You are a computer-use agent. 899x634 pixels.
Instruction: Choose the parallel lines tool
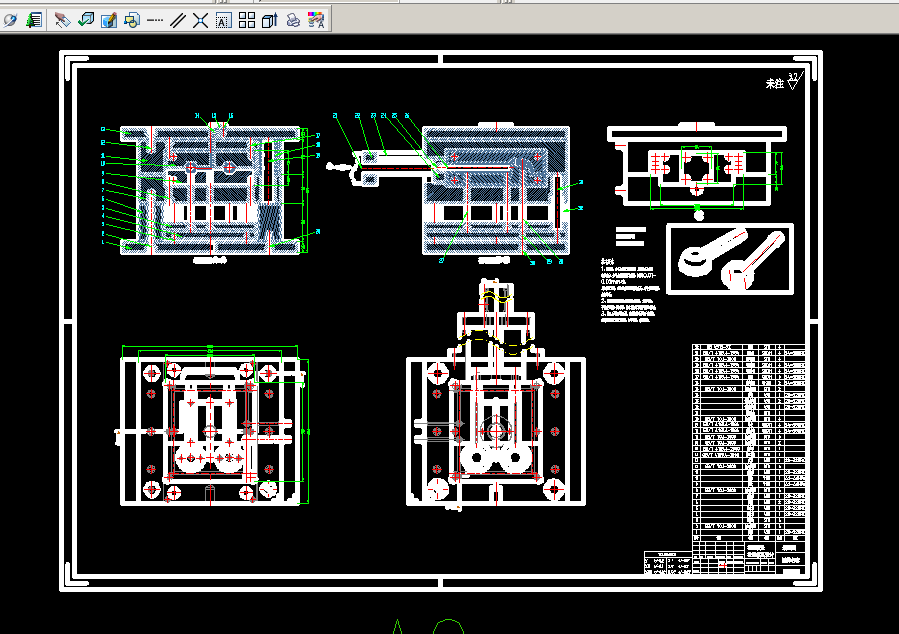178,21
